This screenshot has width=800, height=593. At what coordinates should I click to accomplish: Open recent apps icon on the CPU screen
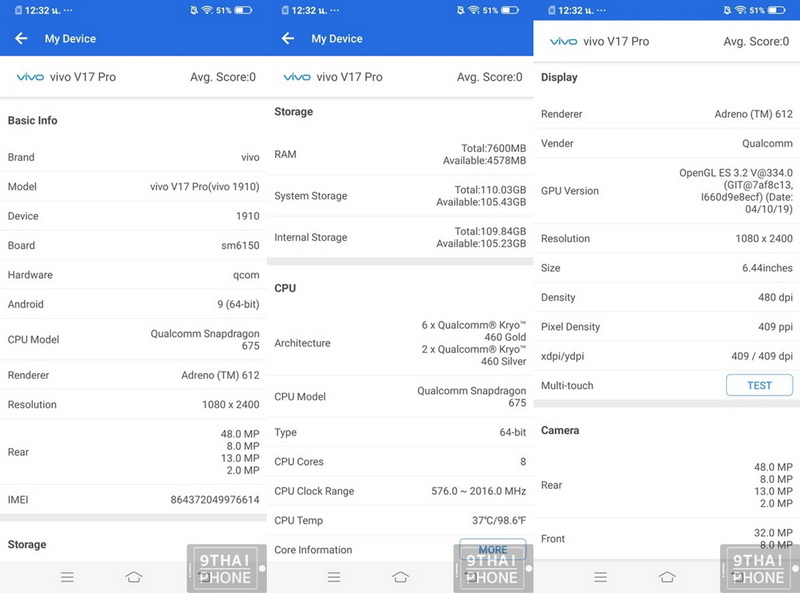point(334,577)
